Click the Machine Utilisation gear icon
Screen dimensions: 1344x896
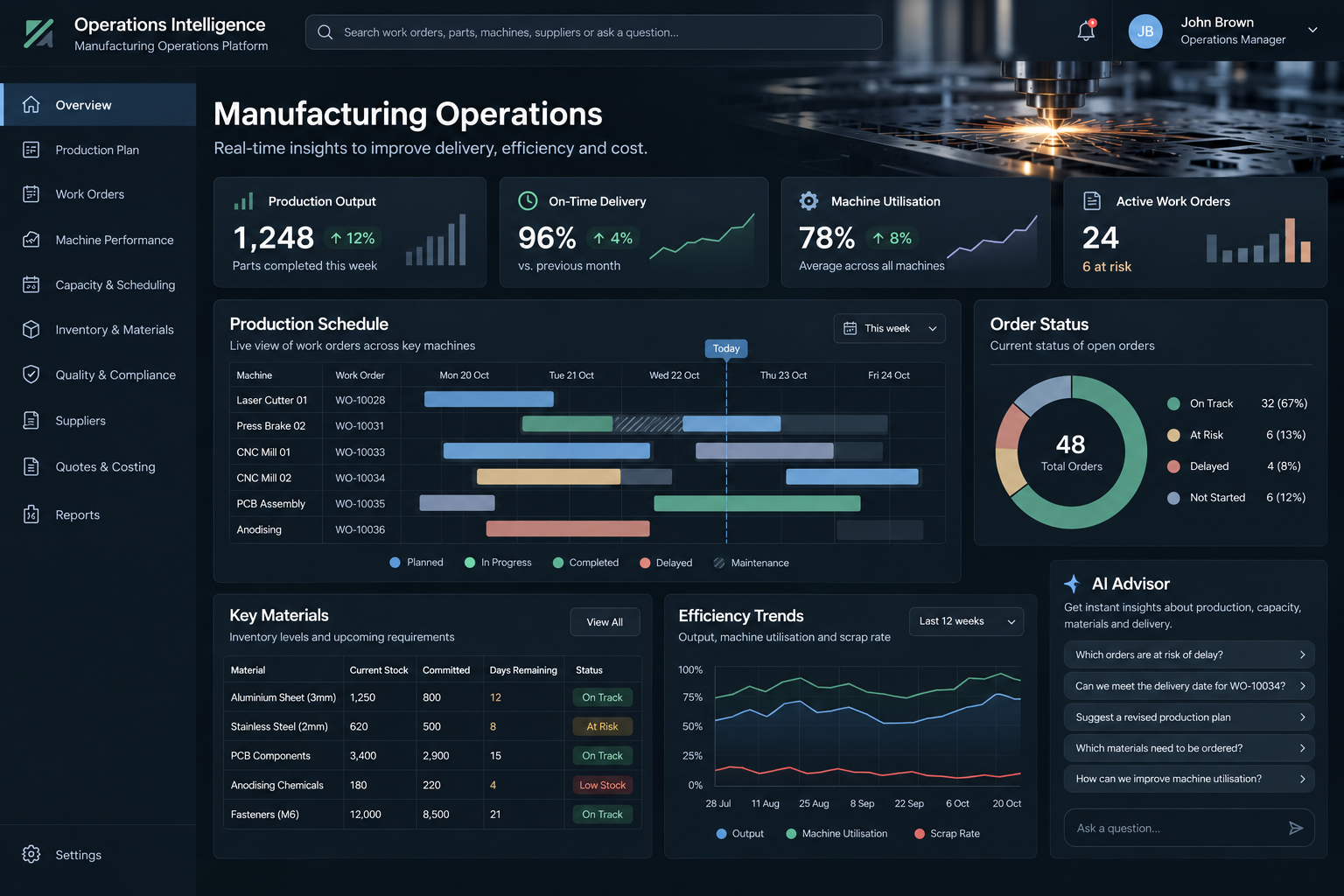(809, 200)
